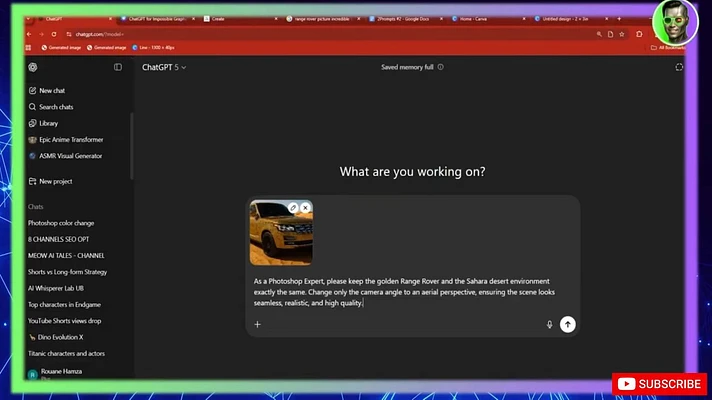Edit the attached Range Rover image
Image resolution: width=712 pixels, height=400 pixels.
point(293,208)
